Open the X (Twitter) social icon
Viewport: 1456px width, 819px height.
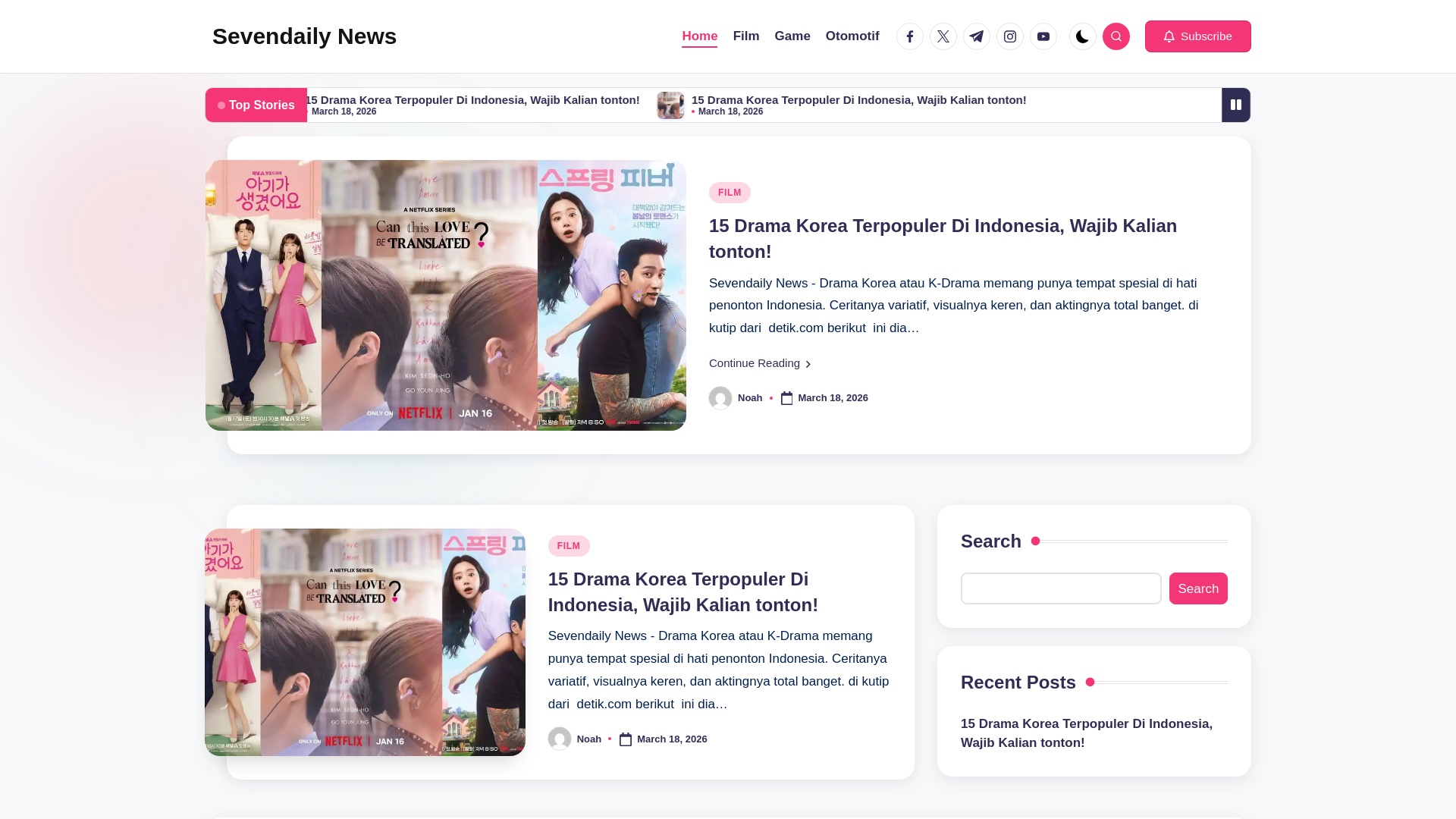pos(943,36)
